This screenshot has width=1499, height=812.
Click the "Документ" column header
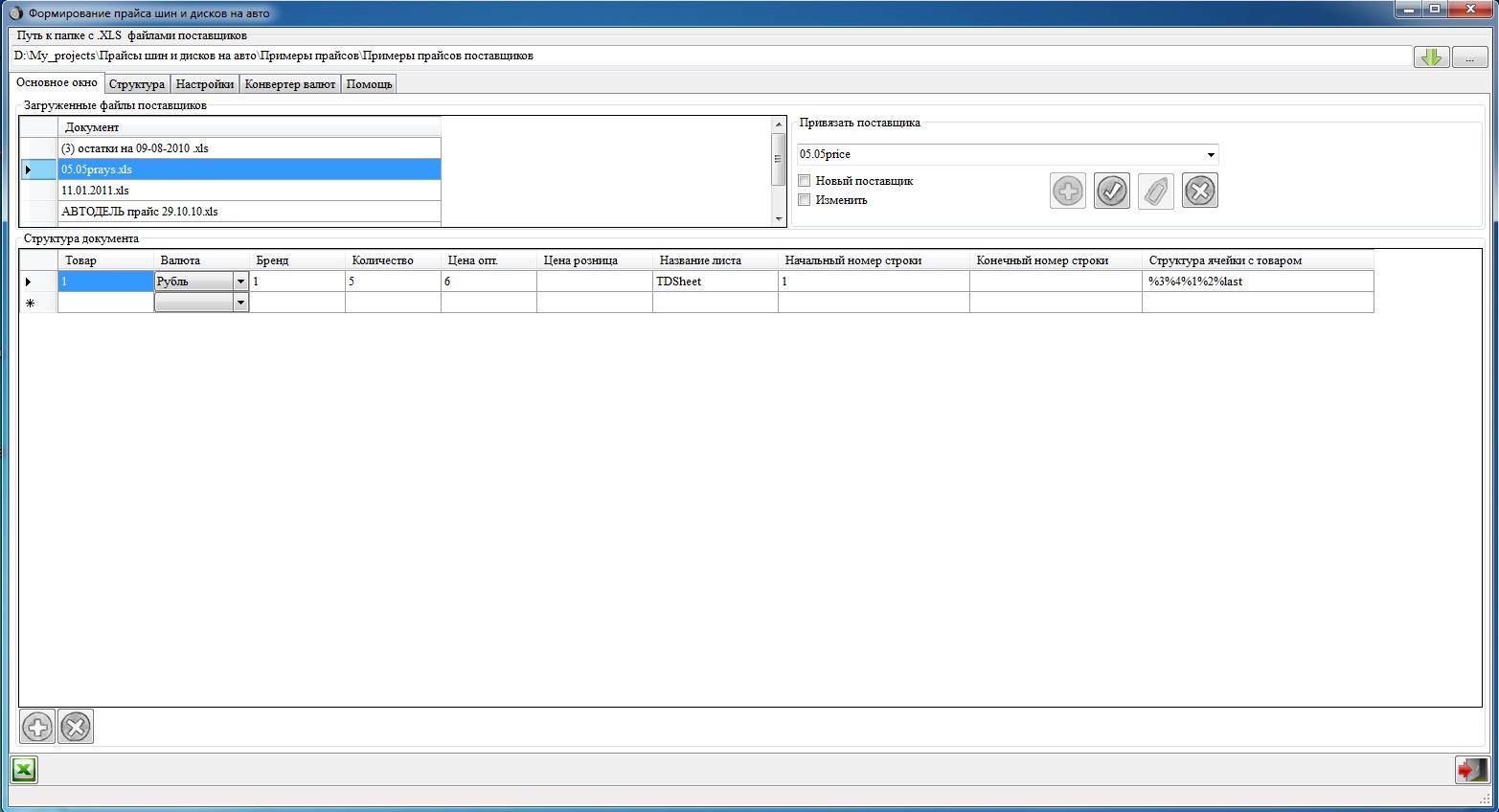click(x=249, y=127)
